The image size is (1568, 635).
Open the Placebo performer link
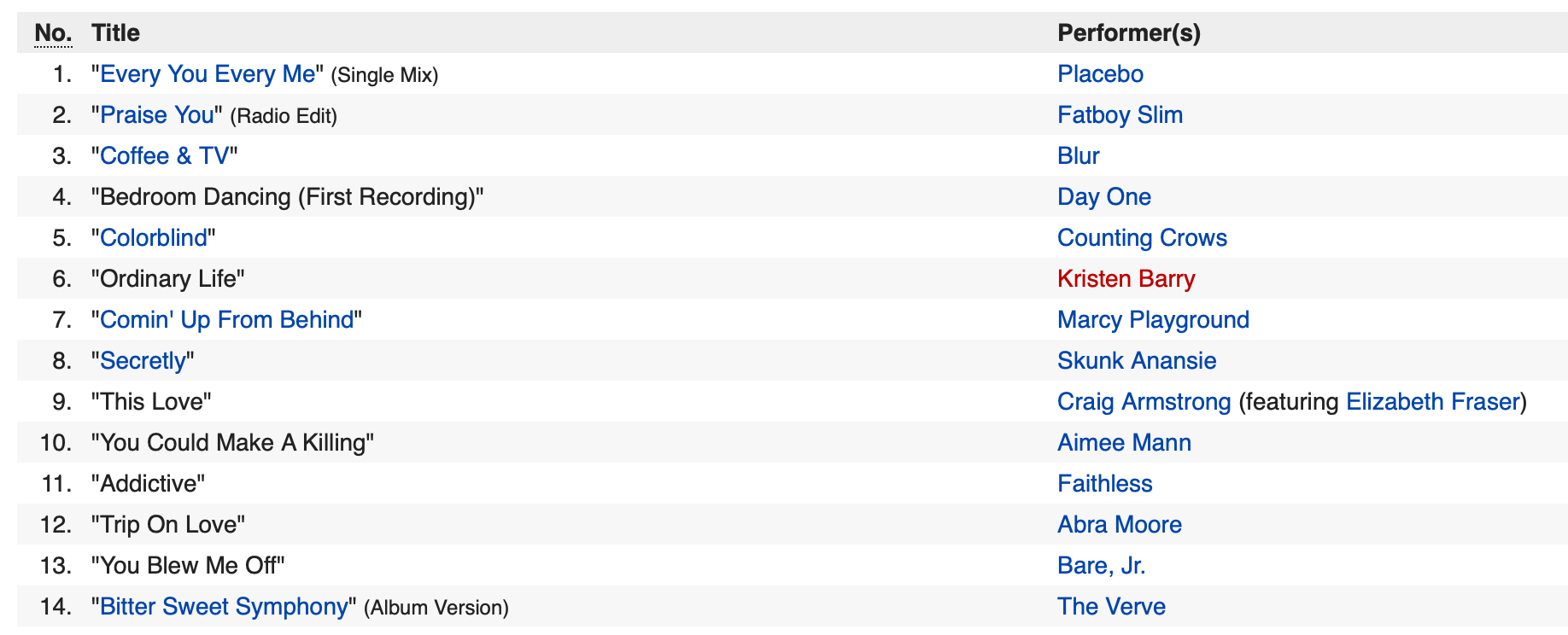[1100, 74]
